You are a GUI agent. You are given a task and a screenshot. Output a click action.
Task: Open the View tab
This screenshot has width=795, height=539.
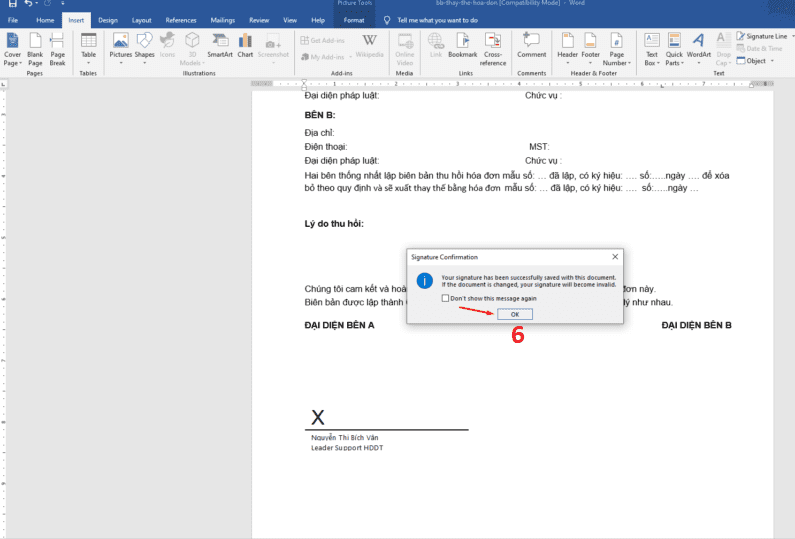point(290,20)
